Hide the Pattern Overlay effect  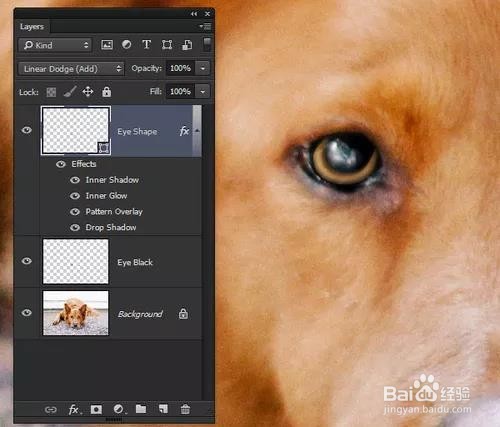coord(75,212)
